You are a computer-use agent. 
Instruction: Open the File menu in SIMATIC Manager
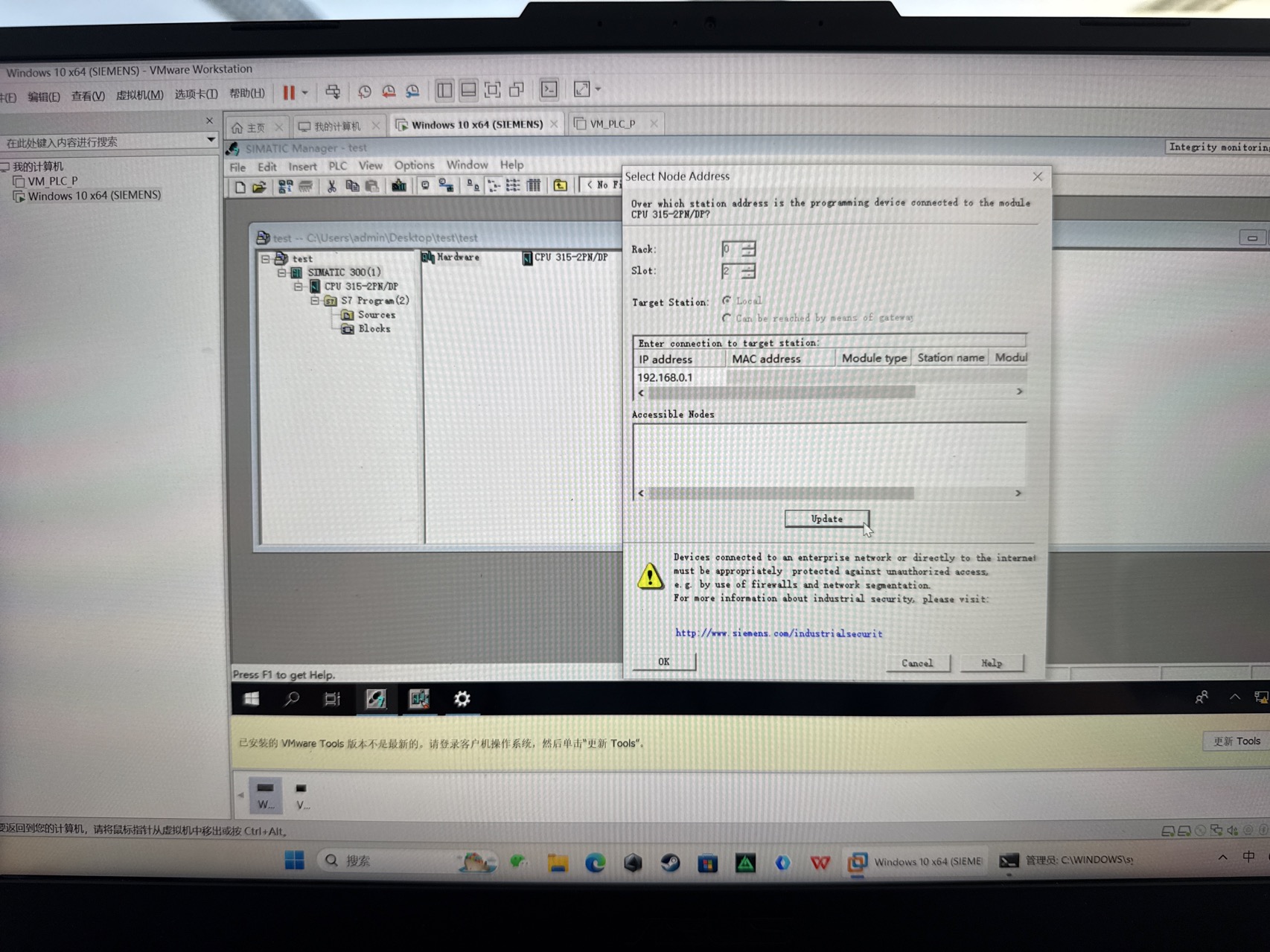pyautogui.click(x=237, y=167)
